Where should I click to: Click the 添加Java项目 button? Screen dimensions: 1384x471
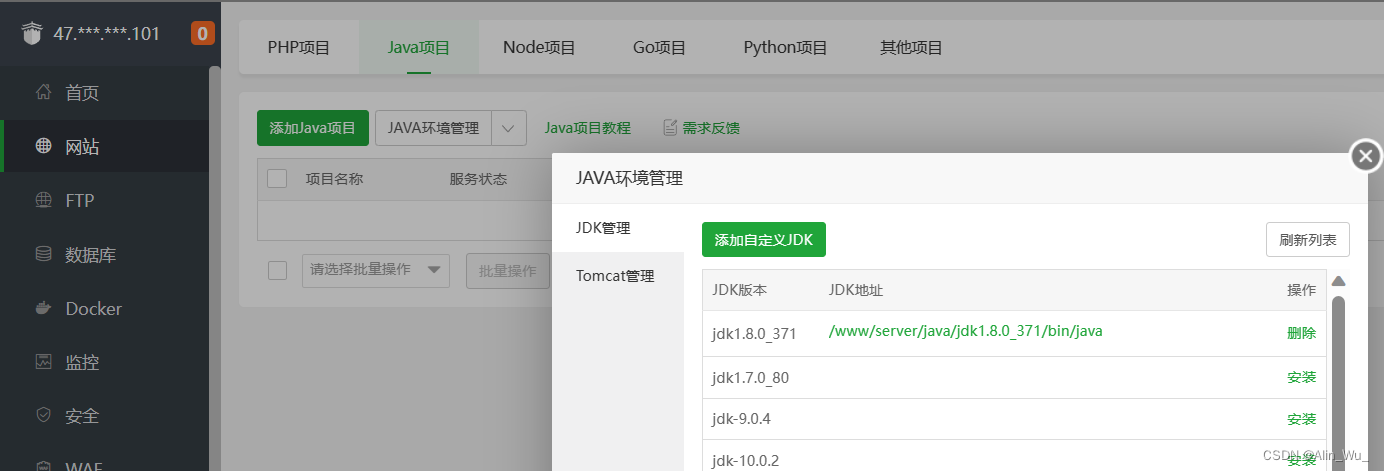click(x=313, y=128)
